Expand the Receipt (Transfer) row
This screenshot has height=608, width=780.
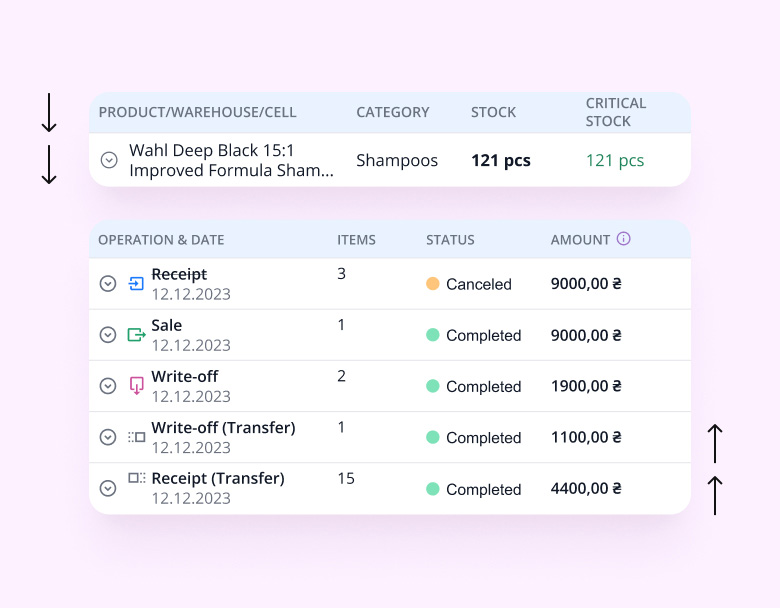point(108,488)
